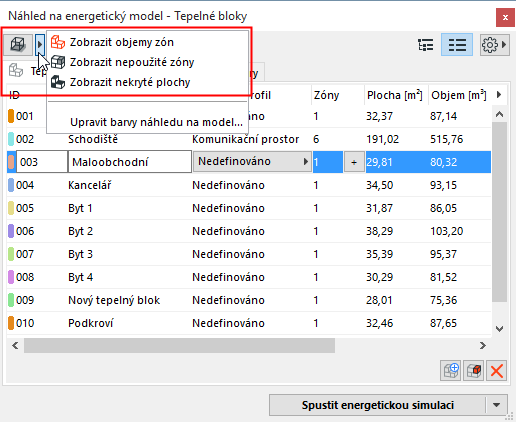516x422 pixels.
Task: Open Upravit barvy náhledu na model…
Action: click(148, 122)
